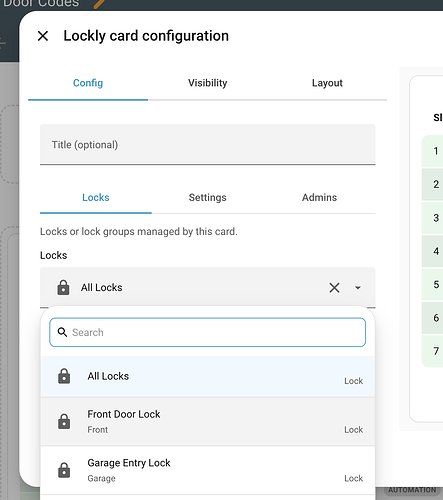Close the Lockly card configuration dialog
This screenshot has width=443, height=500.
click(x=43, y=36)
